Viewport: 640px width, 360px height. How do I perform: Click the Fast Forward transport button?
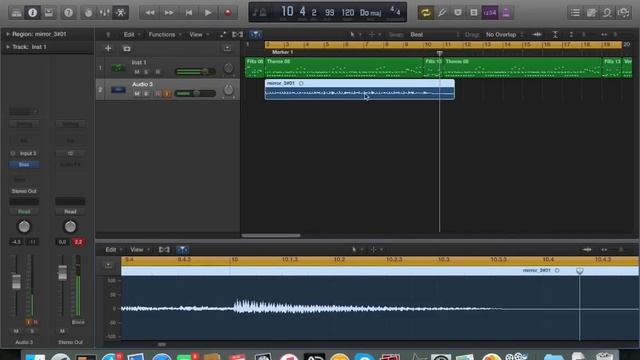(169, 13)
